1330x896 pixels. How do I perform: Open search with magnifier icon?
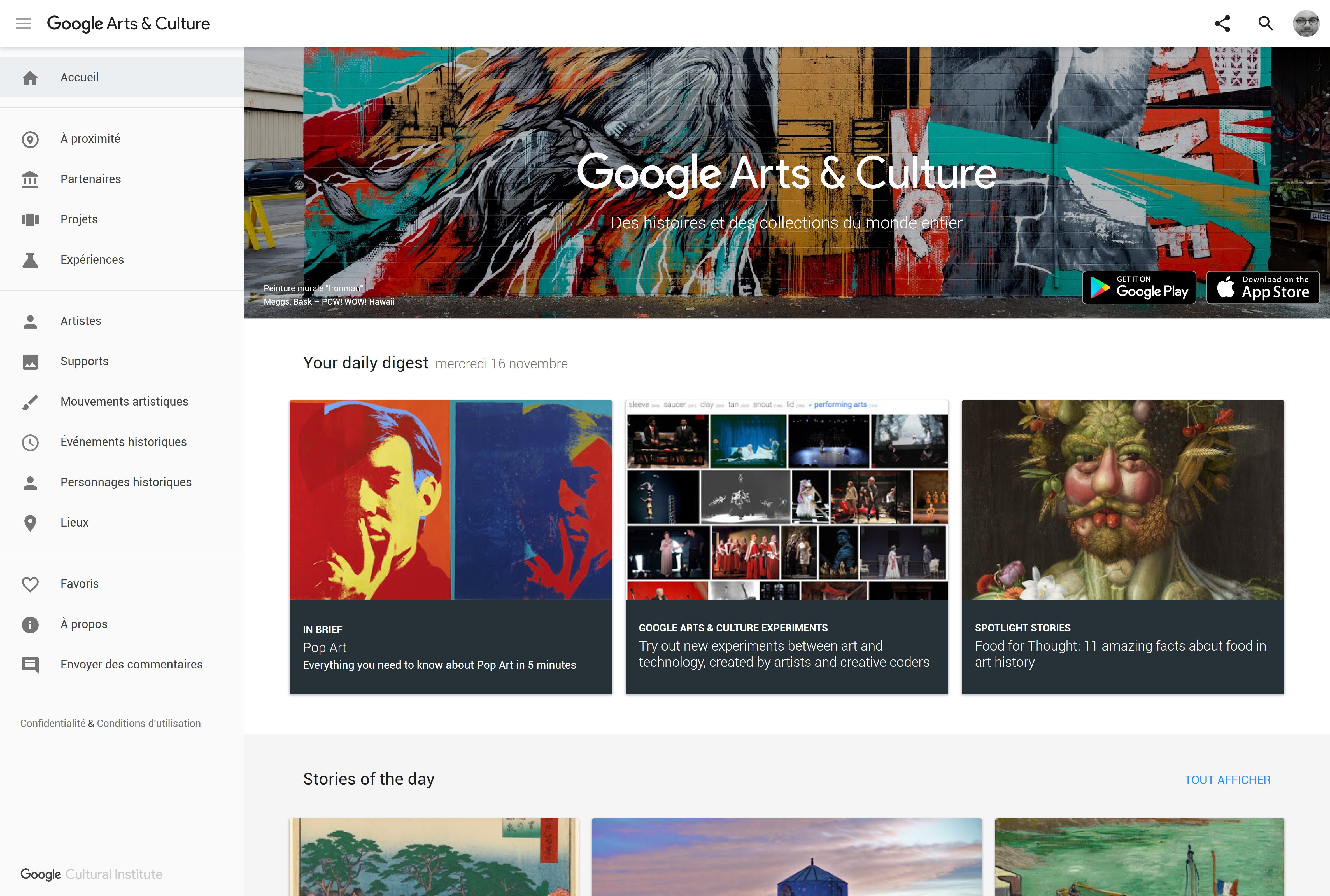coord(1266,24)
